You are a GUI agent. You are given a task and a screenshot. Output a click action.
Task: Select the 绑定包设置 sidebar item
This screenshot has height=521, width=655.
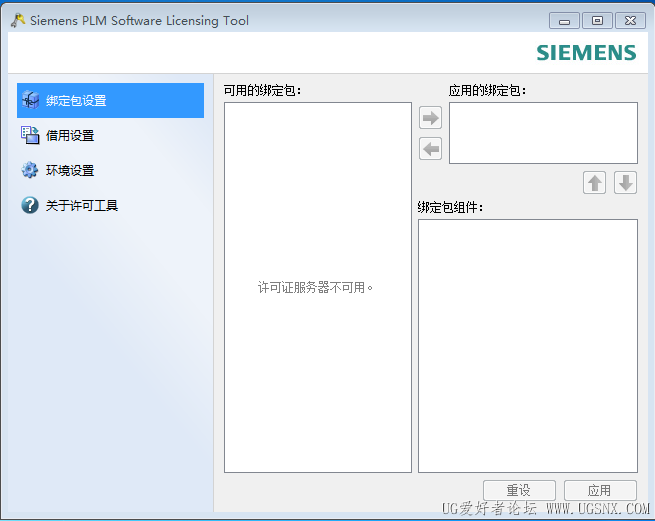[x=110, y=100]
